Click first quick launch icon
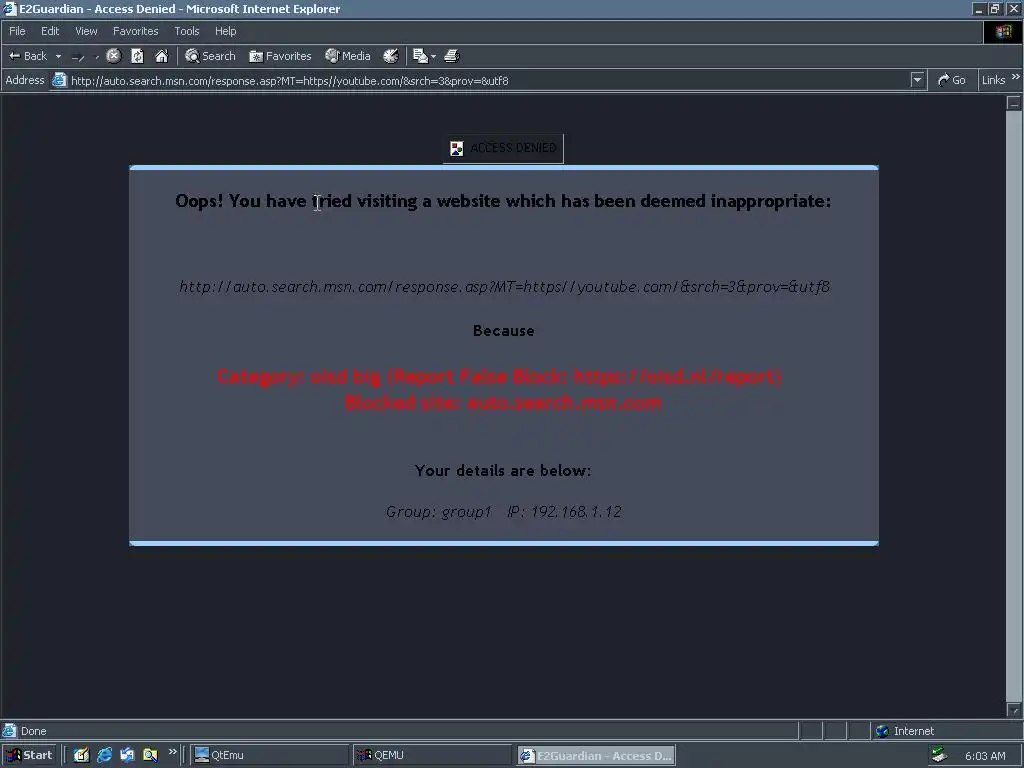The image size is (1024, 768). [x=81, y=755]
